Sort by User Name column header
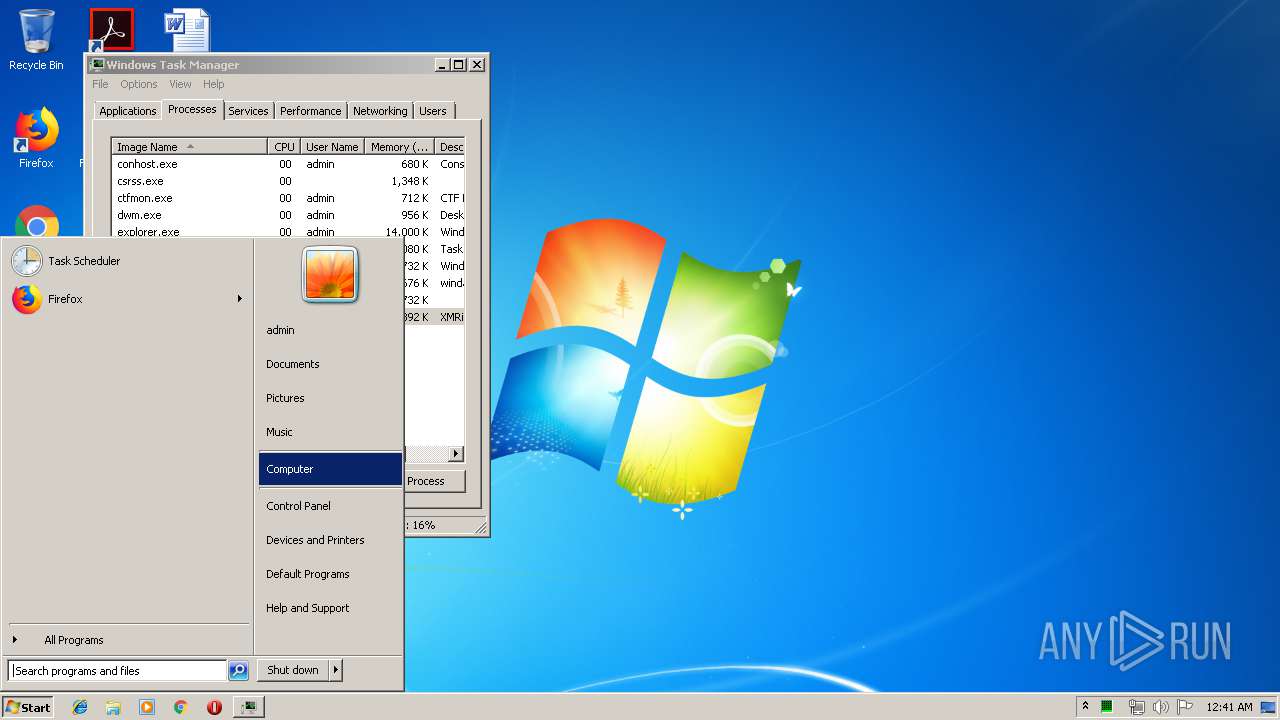Viewport: 1280px width, 720px height. click(x=332, y=147)
